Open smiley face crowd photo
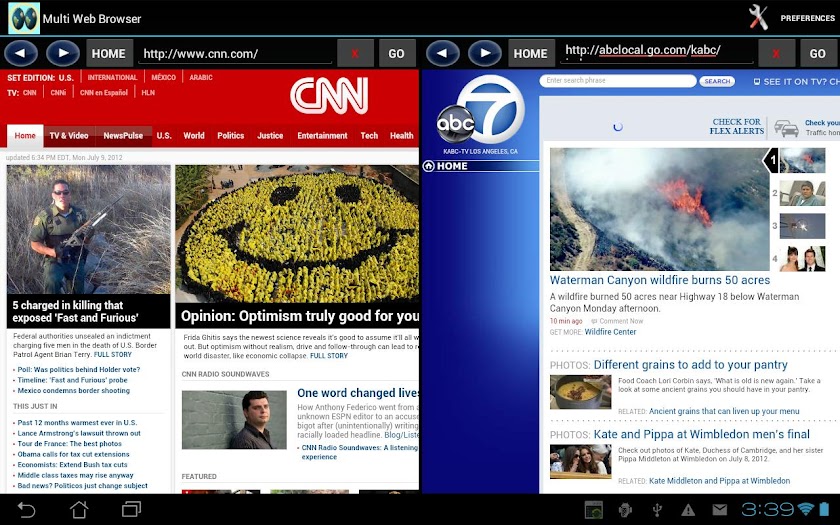This screenshot has width=840, height=525. pos(297,234)
